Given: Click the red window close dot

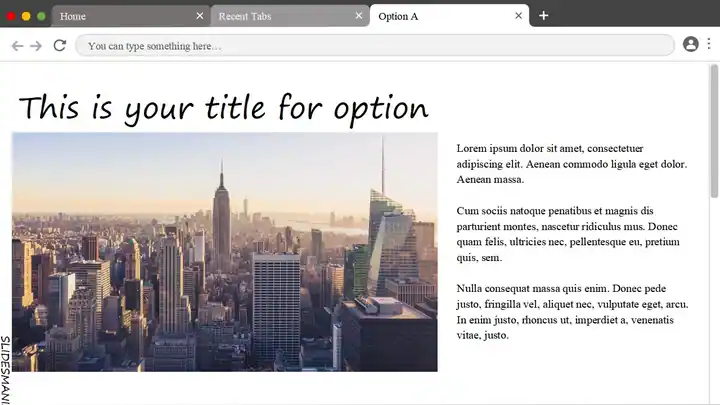Looking at the screenshot, I should tap(11, 16).
